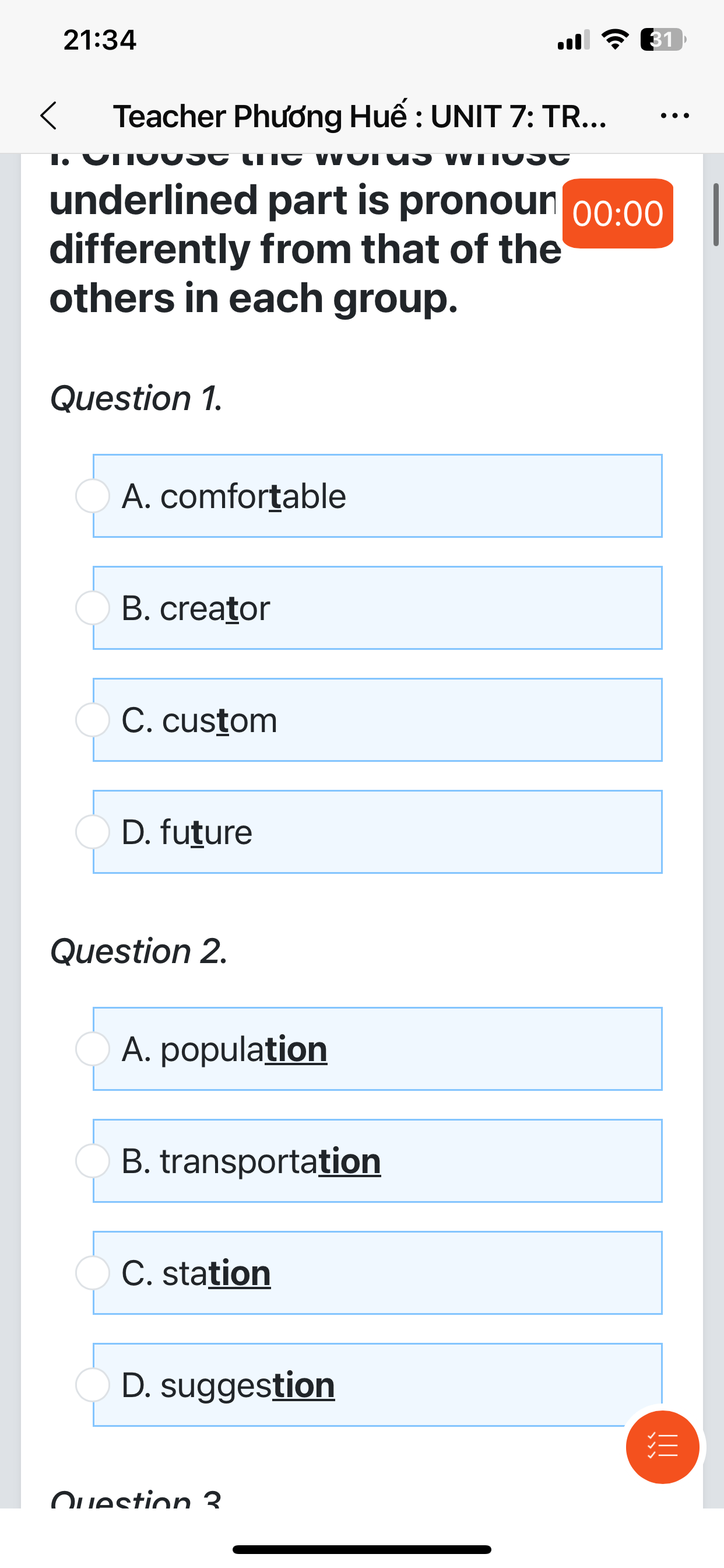724x1568 pixels.
Task: Choose radio button for D. future
Action: click(93, 832)
